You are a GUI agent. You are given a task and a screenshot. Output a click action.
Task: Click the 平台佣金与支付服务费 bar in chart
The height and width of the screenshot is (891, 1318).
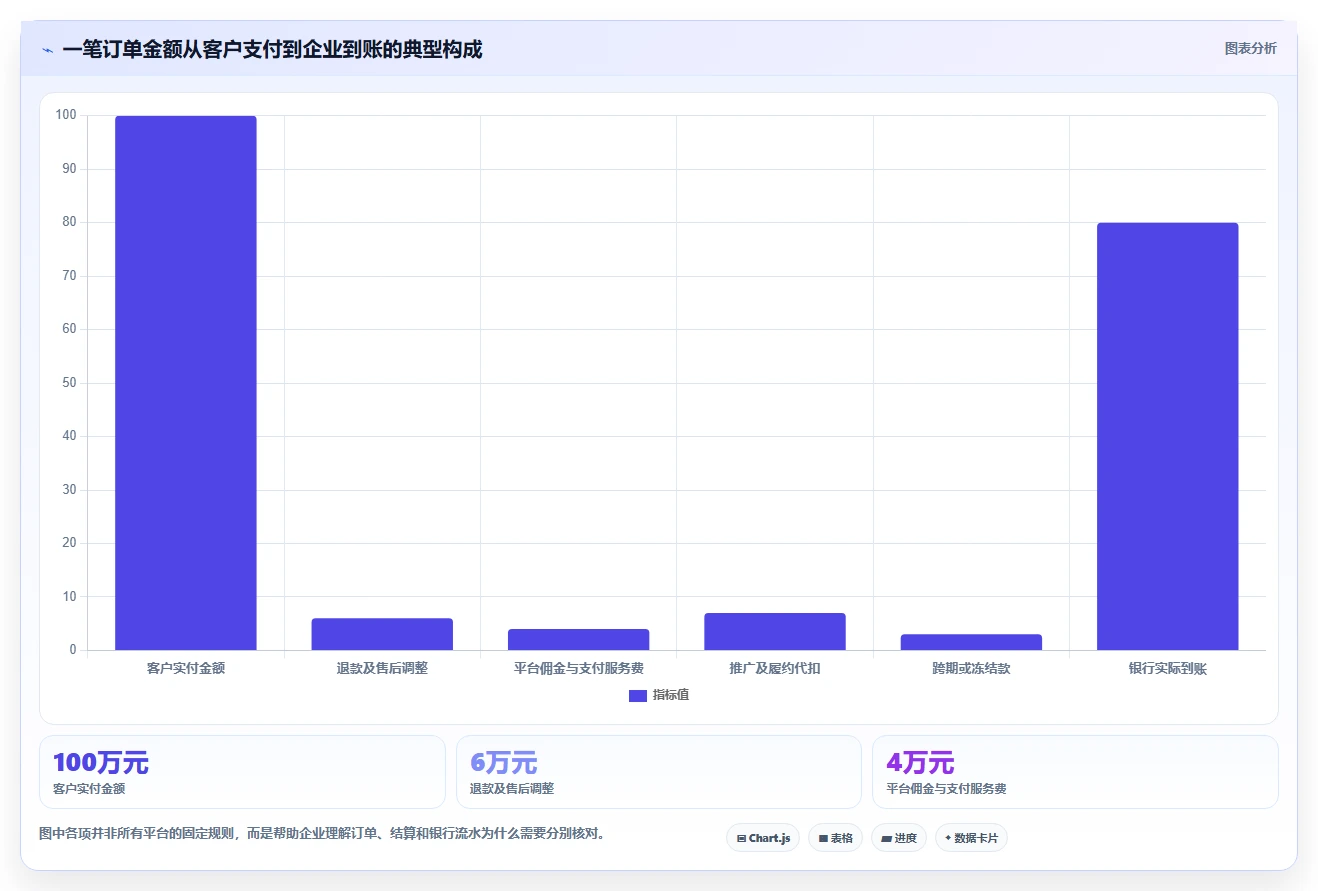[x=578, y=640]
